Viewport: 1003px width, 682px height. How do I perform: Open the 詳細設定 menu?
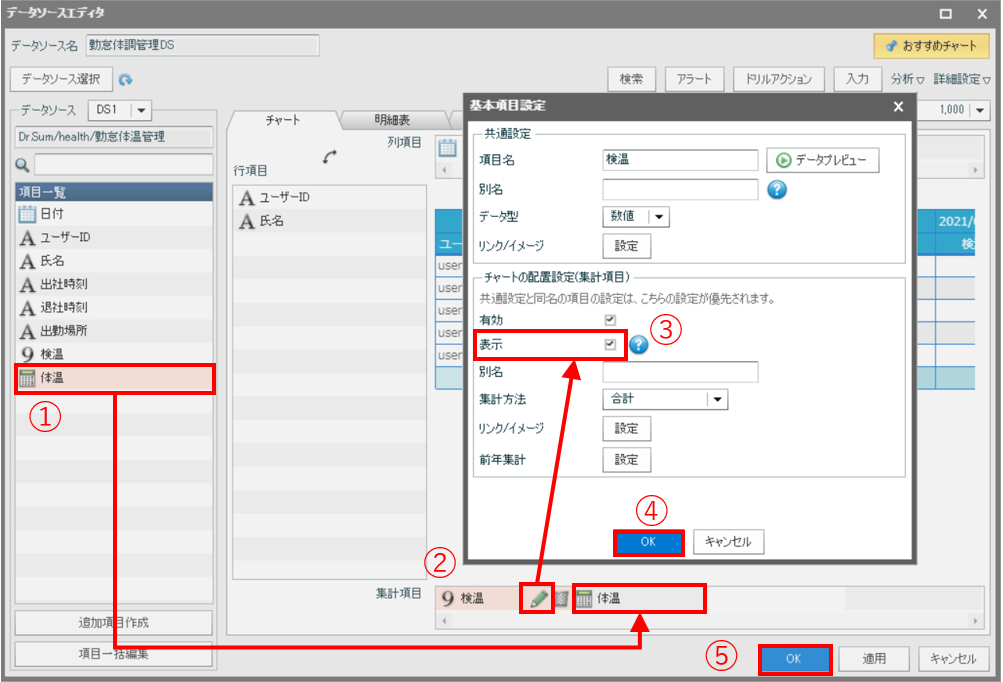962,79
